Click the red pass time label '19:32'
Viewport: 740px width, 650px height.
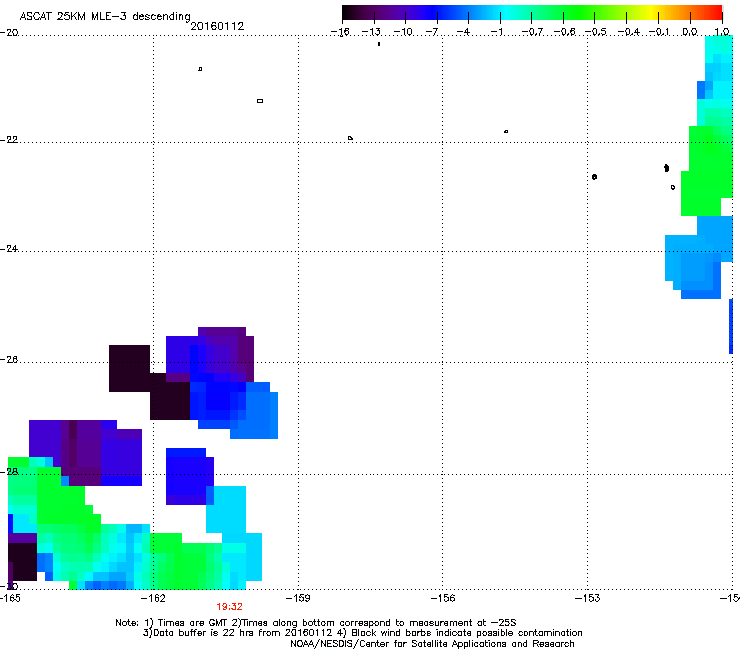229,607
